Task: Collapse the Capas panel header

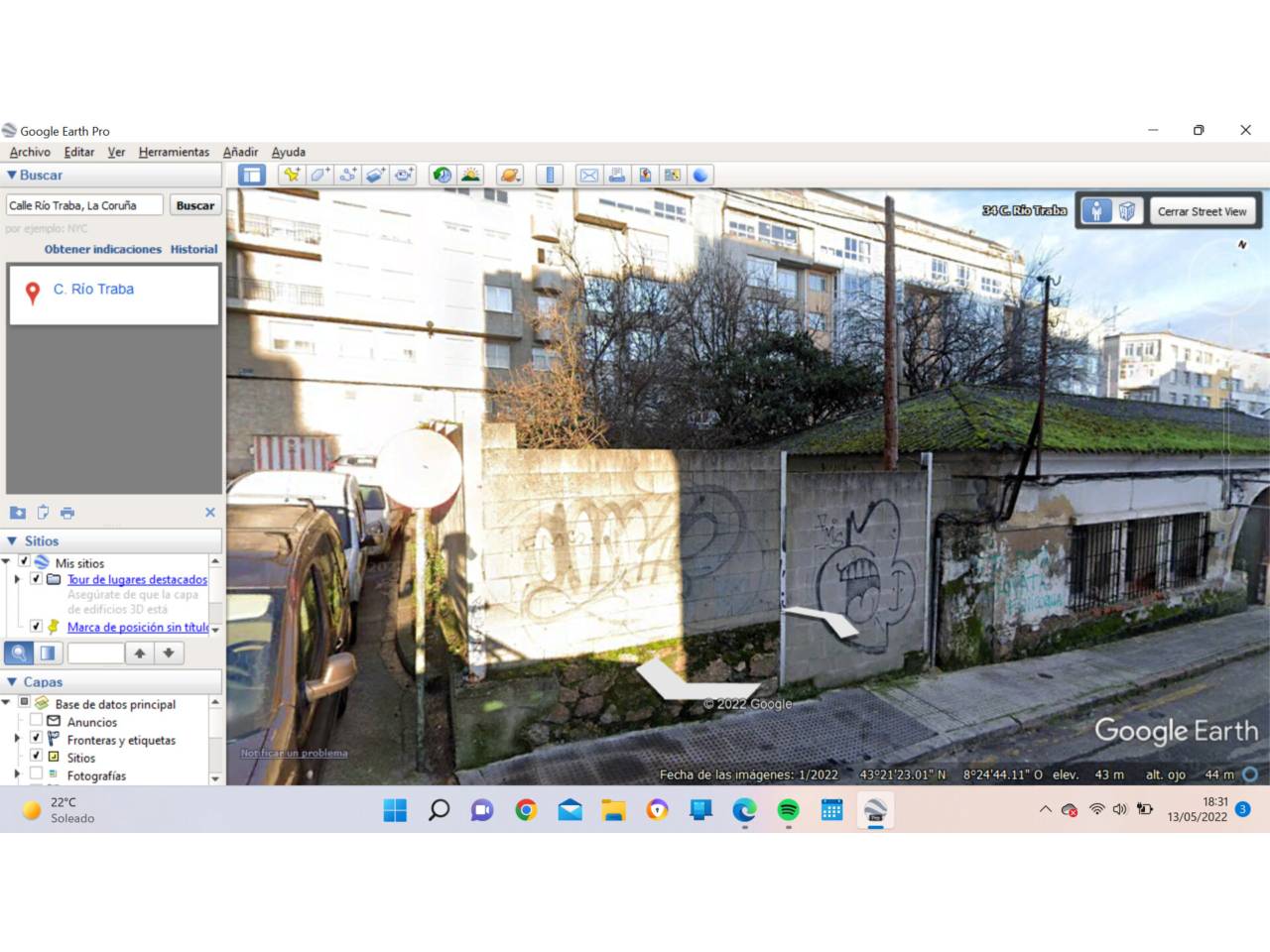Action: point(12,681)
